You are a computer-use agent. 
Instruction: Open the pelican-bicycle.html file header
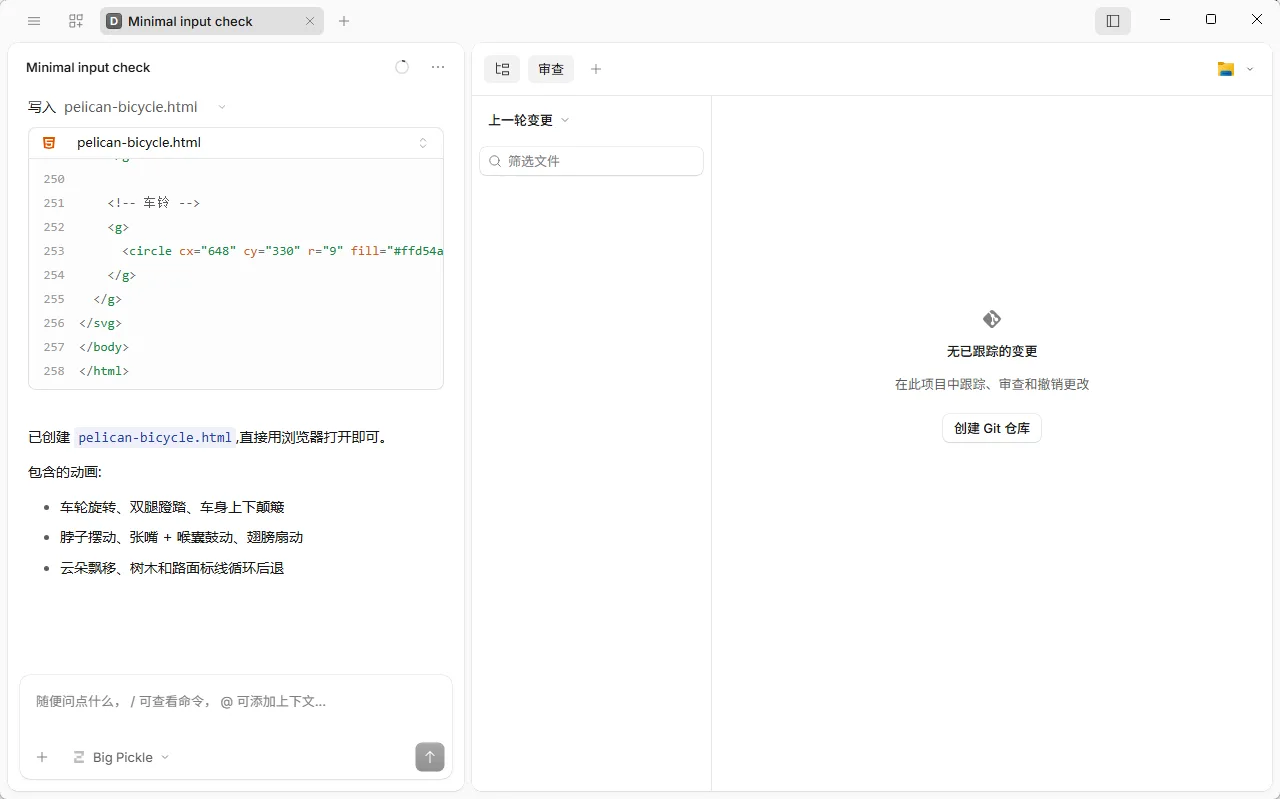[x=236, y=143]
